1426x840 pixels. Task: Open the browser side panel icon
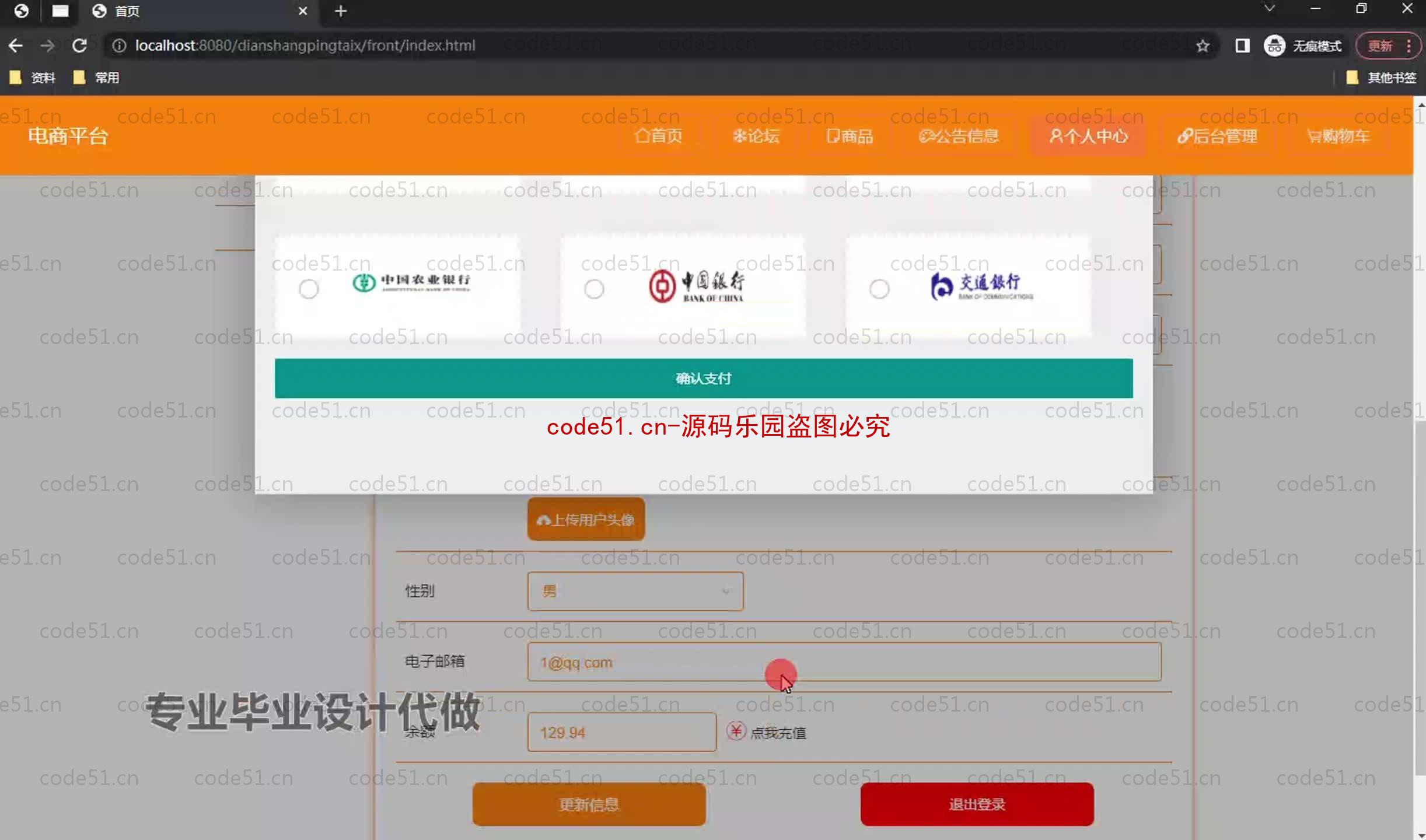pyautogui.click(x=1242, y=45)
